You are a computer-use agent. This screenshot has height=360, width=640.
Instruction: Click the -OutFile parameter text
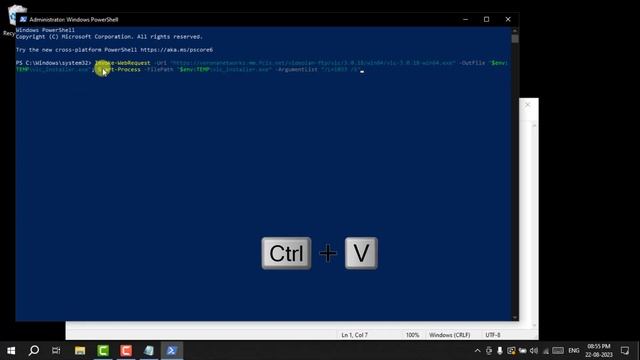[x=472, y=63]
